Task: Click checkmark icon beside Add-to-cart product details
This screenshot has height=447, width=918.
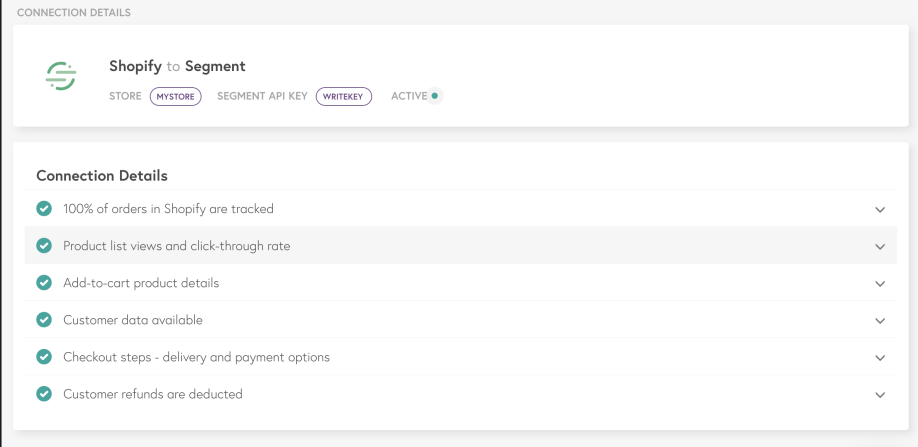Action: point(44,283)
